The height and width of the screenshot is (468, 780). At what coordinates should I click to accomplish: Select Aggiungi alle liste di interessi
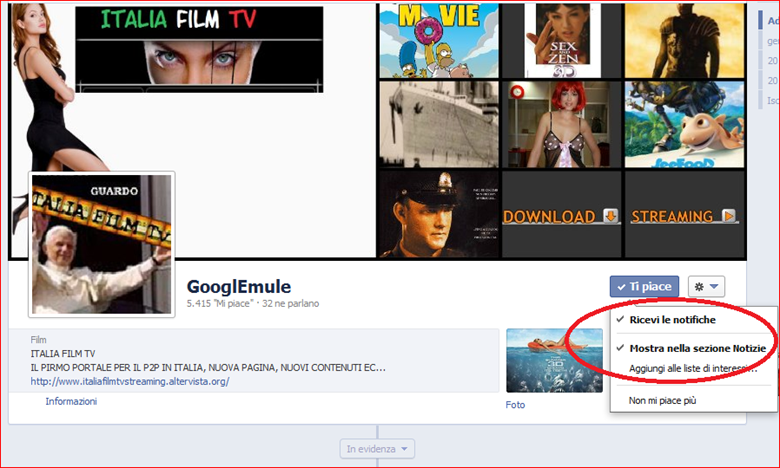[x=692, y=369]
